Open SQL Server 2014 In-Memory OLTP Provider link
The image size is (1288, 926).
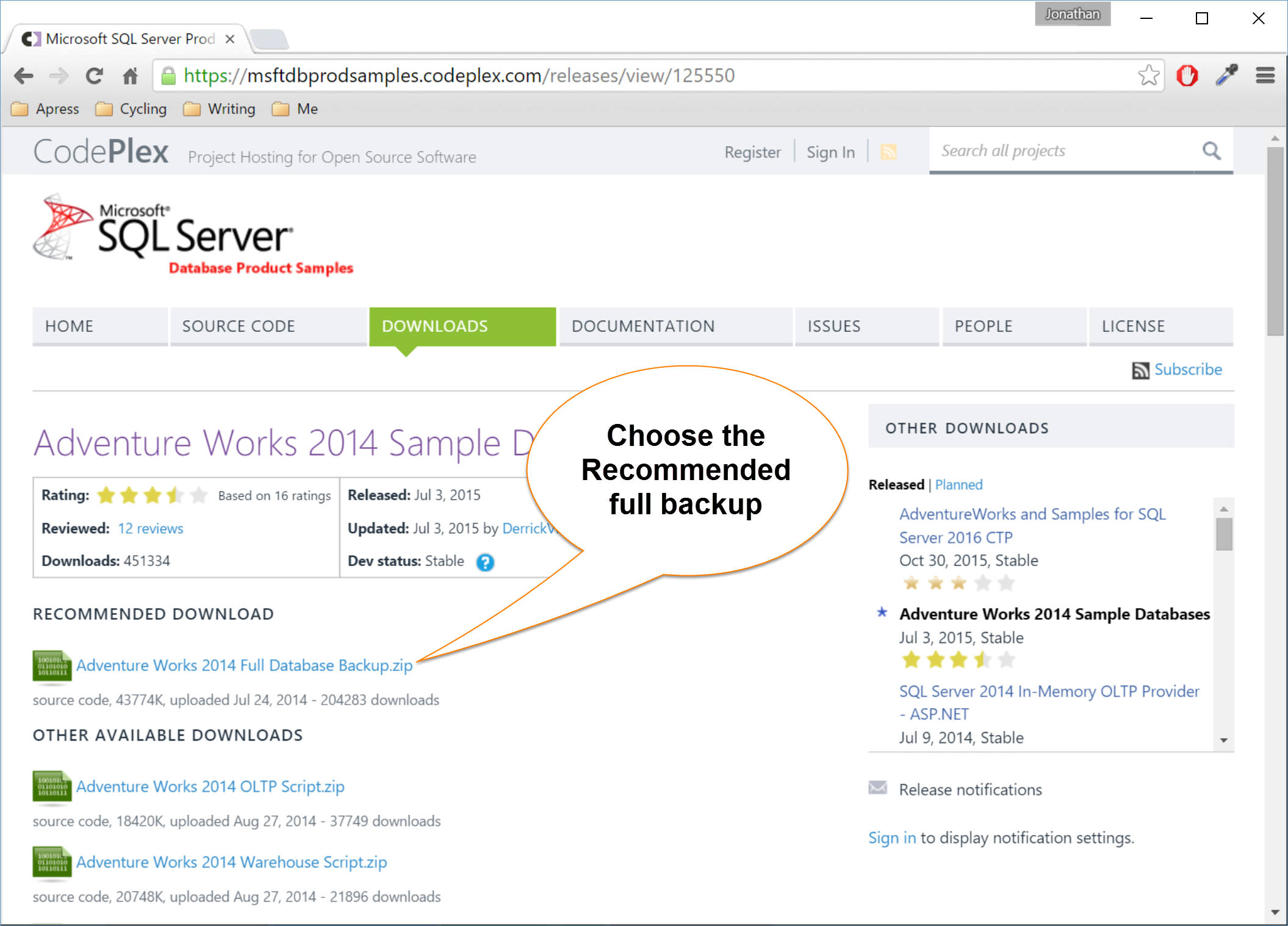pyautogui.click(x=1049, y=703)
